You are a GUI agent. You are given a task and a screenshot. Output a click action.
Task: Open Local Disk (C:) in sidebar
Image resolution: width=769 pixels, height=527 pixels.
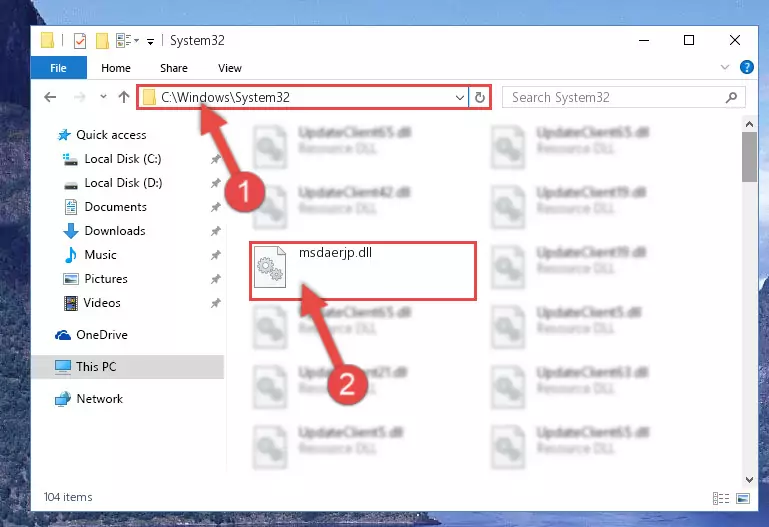pyautogui.click(x=123, y=159)
